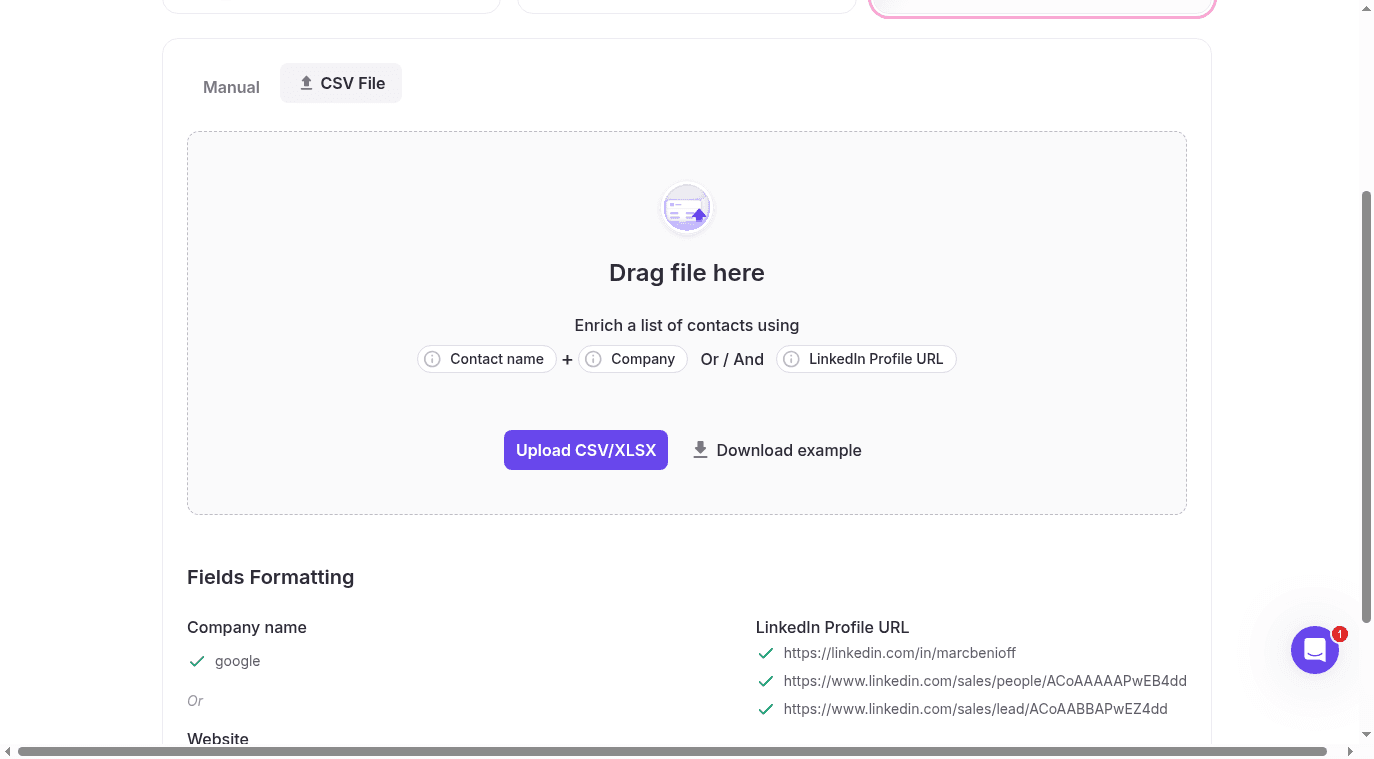Click the Company name label
The width and height of the screenshot is (1374, 759).
pyautogui.click(x=247, y=627)
